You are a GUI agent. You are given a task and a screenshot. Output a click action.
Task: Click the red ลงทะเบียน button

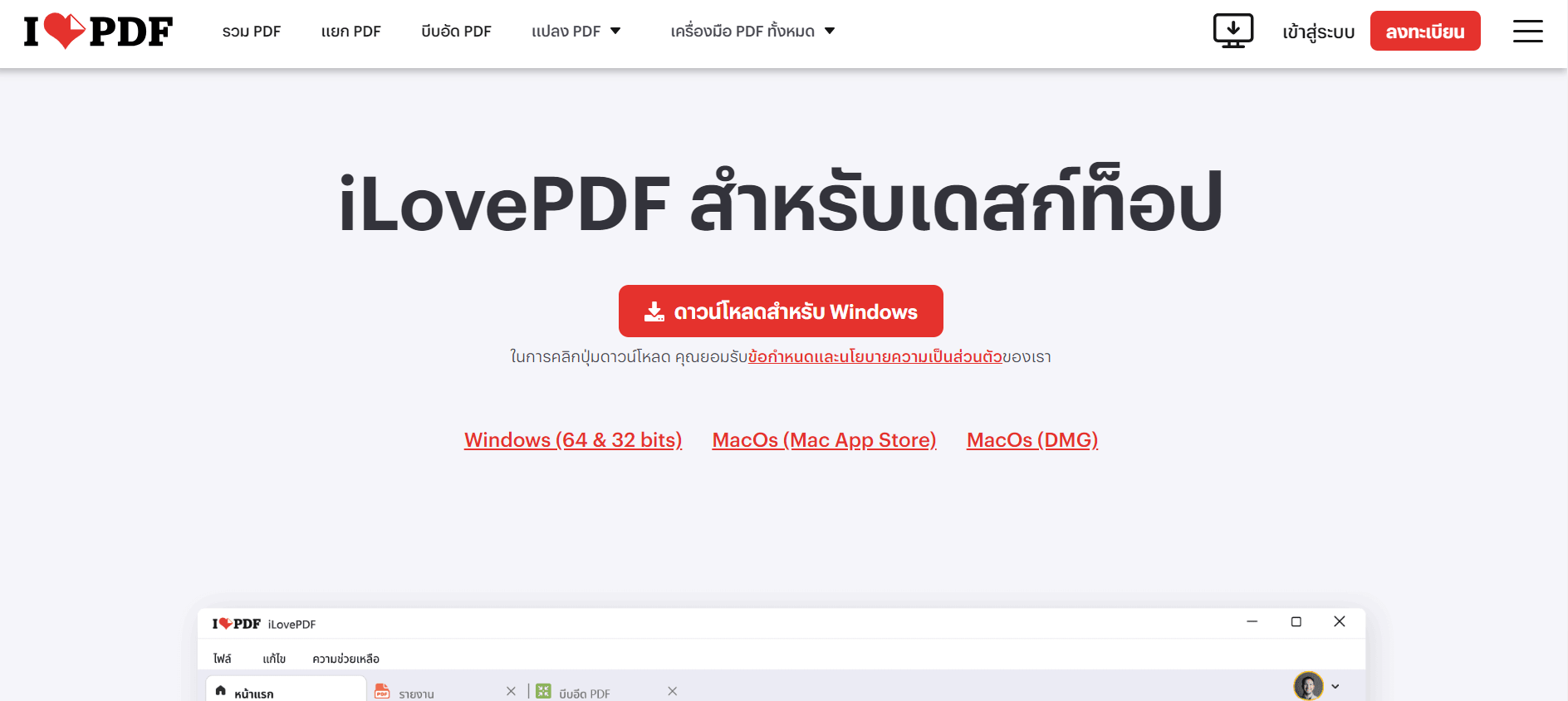click(1425, 31)
